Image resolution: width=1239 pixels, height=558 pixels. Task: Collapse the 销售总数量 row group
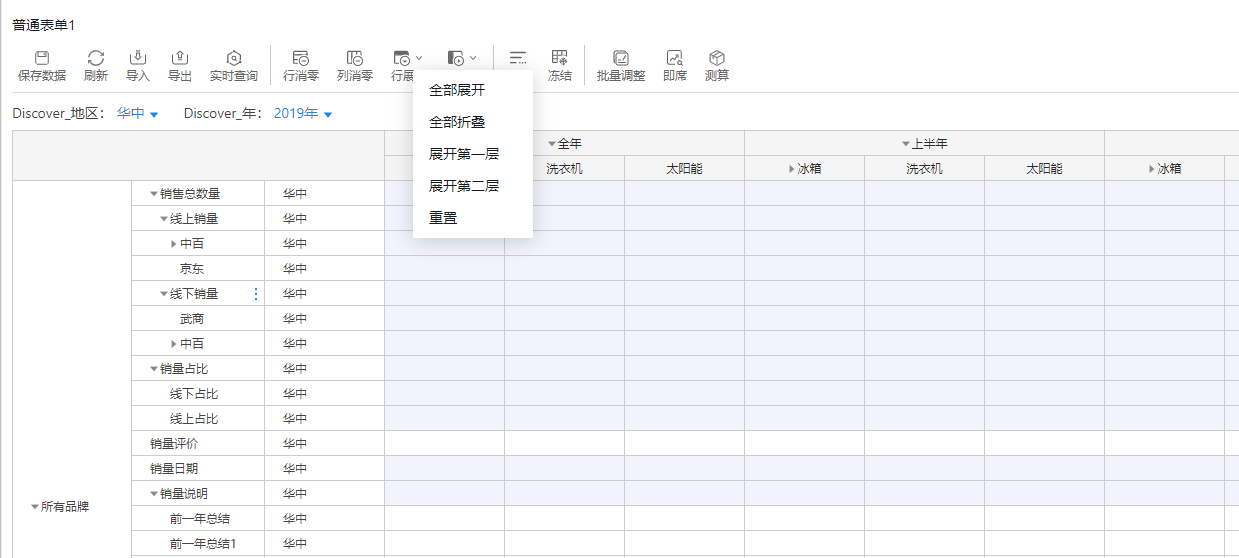pyautogui.click(x=154, y=194)
